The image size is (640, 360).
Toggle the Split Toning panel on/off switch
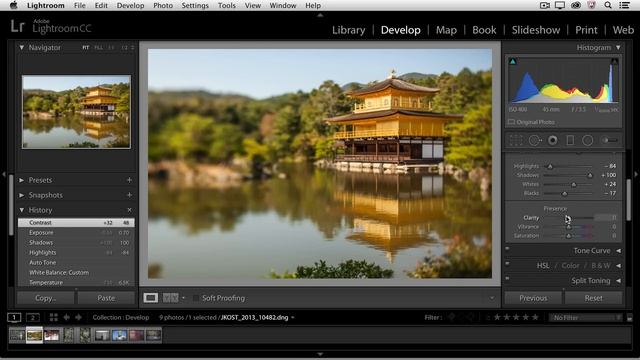(507, 278)
